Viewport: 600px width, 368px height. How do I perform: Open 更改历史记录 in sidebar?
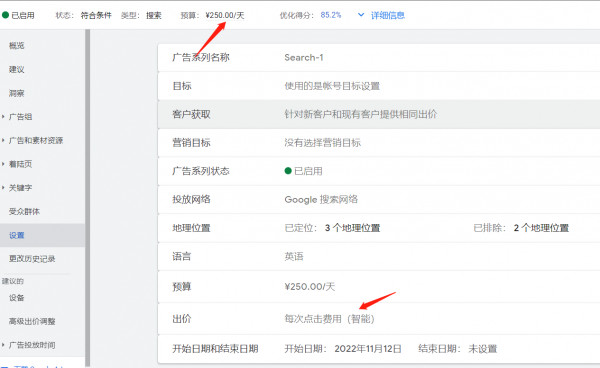tap(32, 259)
